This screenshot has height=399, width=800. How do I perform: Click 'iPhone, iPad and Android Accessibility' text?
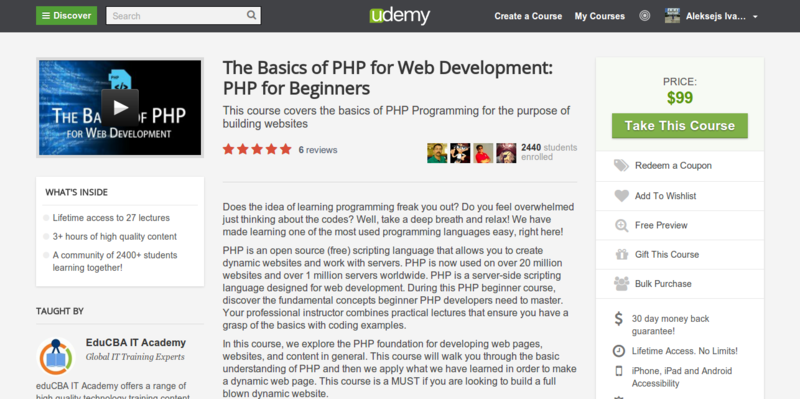(682, 377)
